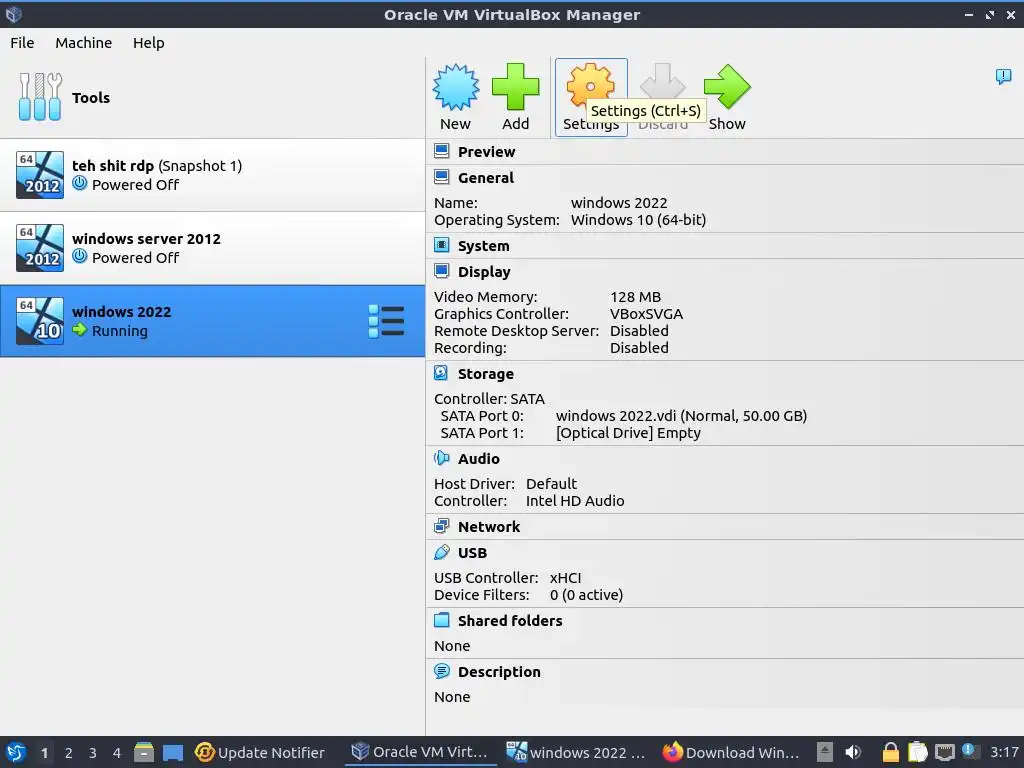Switch to workspace 4 in taskbar

[117, 752]
